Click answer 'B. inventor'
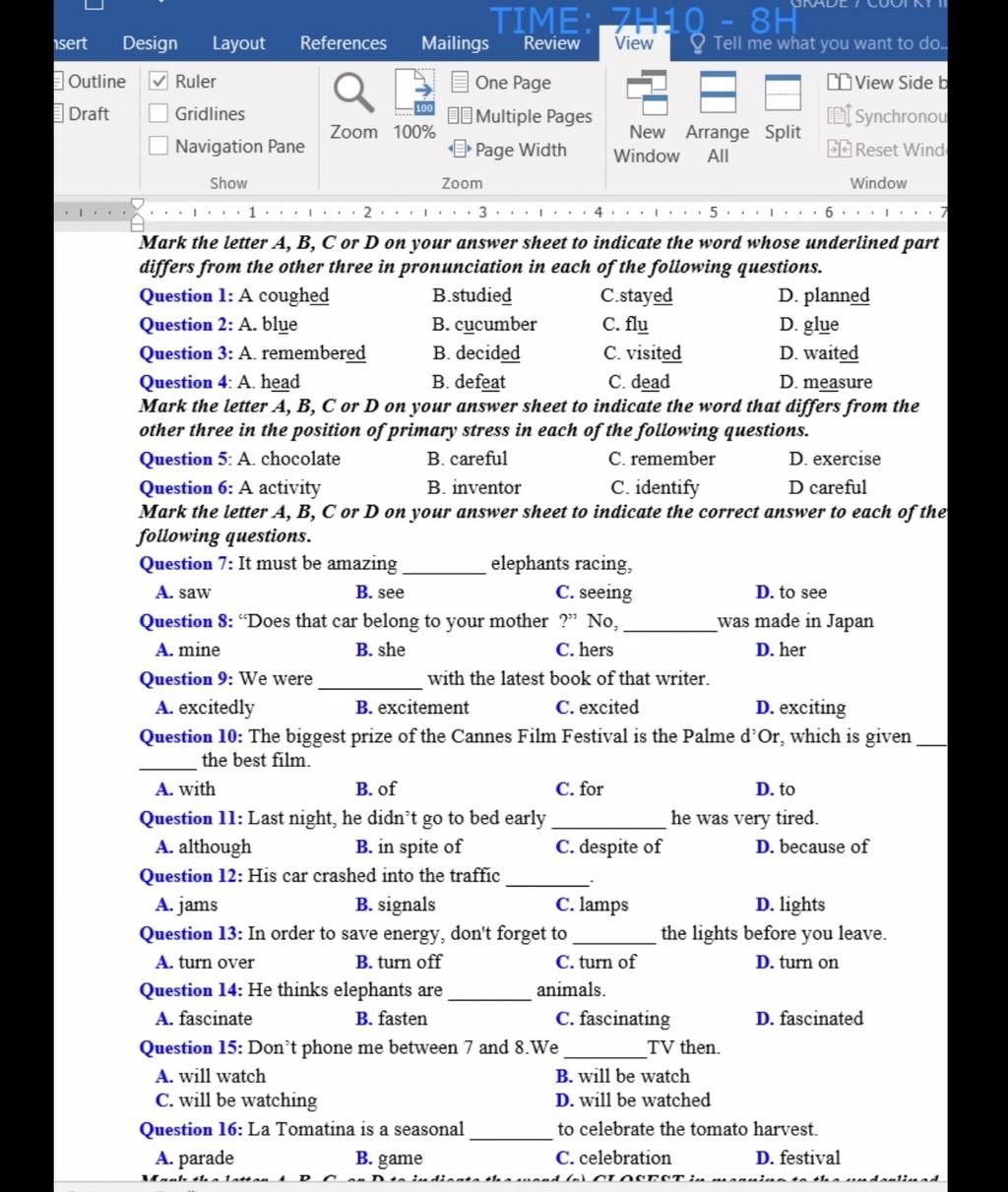 (x=473, y=487)
